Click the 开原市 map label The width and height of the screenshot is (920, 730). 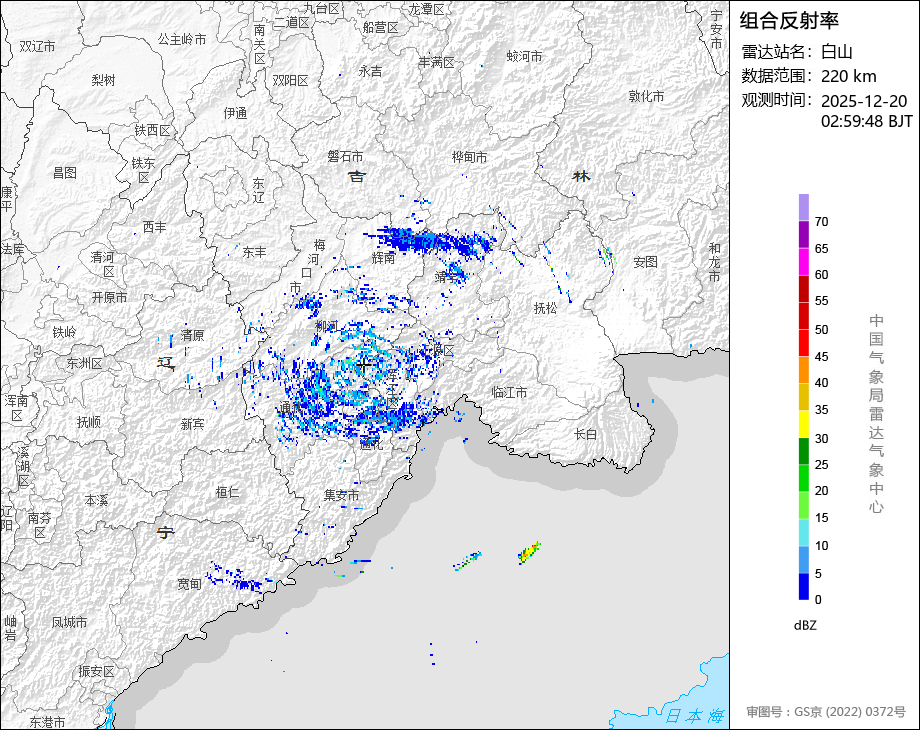click(x=109, y=298)
